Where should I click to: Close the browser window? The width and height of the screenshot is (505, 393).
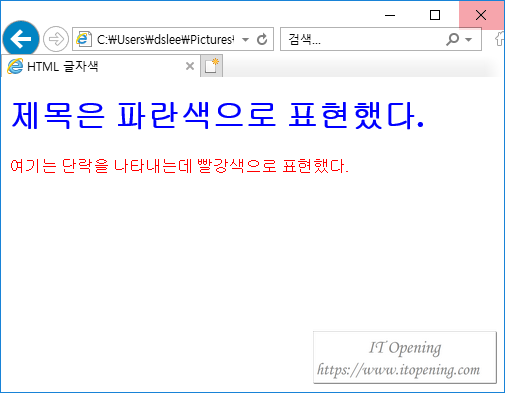tap(481, 15)
